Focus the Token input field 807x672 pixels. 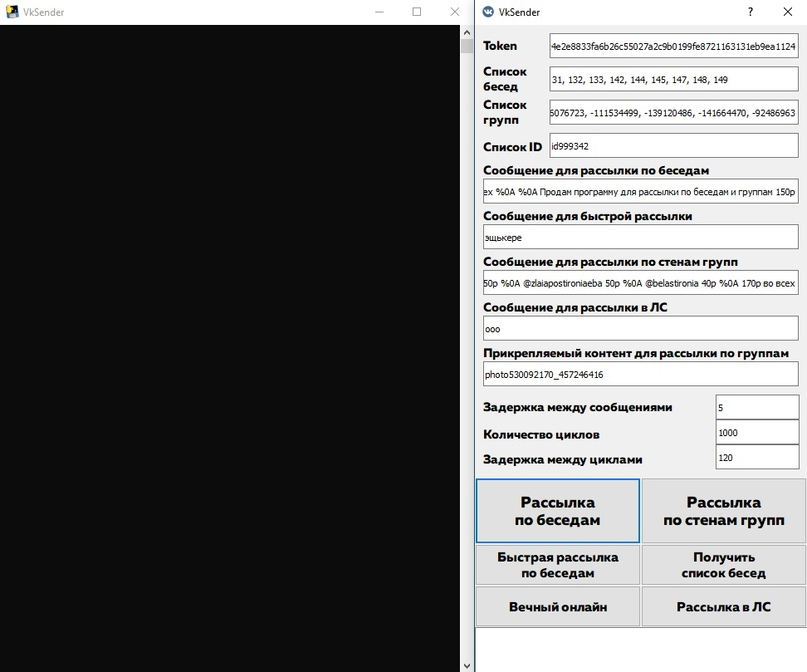tap(674, 46)
